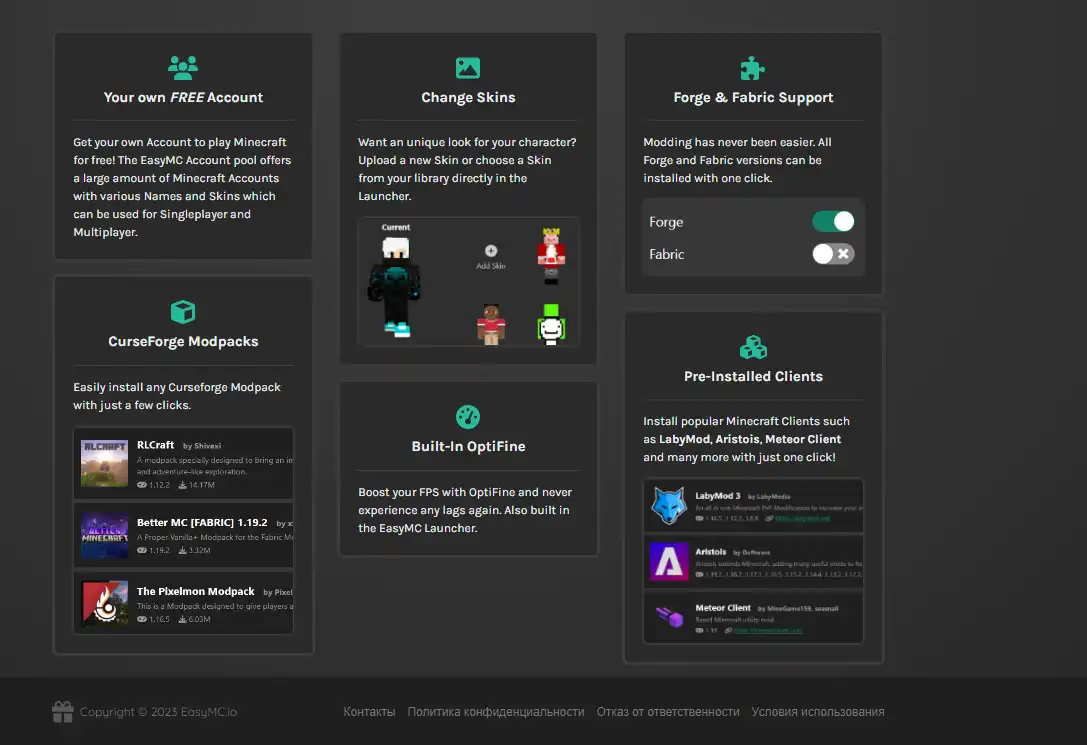Click the Forge label in the toggle panel
Image resolution: width=1087 pixels, height=745 pixels.
pyautogui.click(x=666, y=222)
